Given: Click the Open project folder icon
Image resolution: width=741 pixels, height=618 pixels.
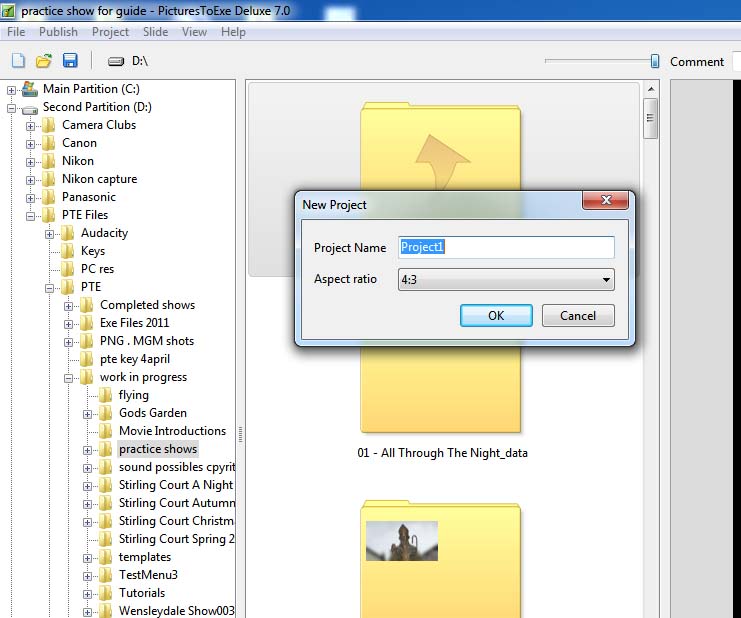Looking at the screenshot, I should click(44, 60).
